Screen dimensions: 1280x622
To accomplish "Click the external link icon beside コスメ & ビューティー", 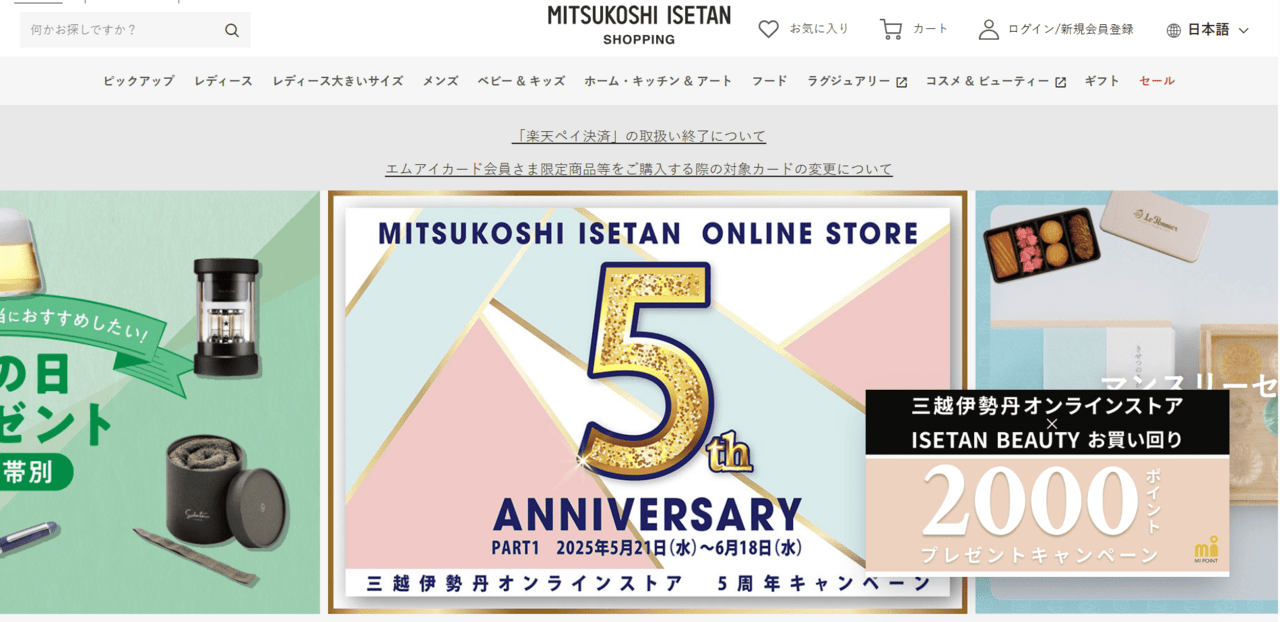I will pyautogui.click(x=1060, y=82).
